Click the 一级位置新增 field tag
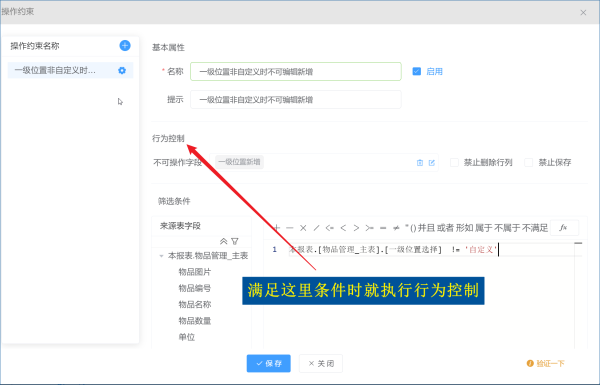This screenshot has height=385, width=600. pyautogui.click(x=239, y=162)
